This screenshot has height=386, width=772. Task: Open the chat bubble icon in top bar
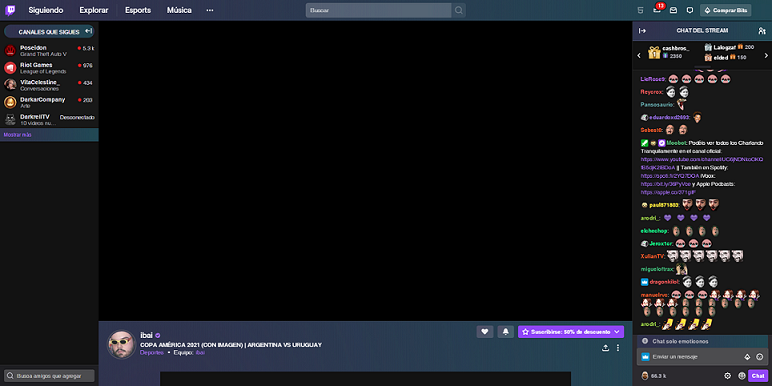point(690,10)
